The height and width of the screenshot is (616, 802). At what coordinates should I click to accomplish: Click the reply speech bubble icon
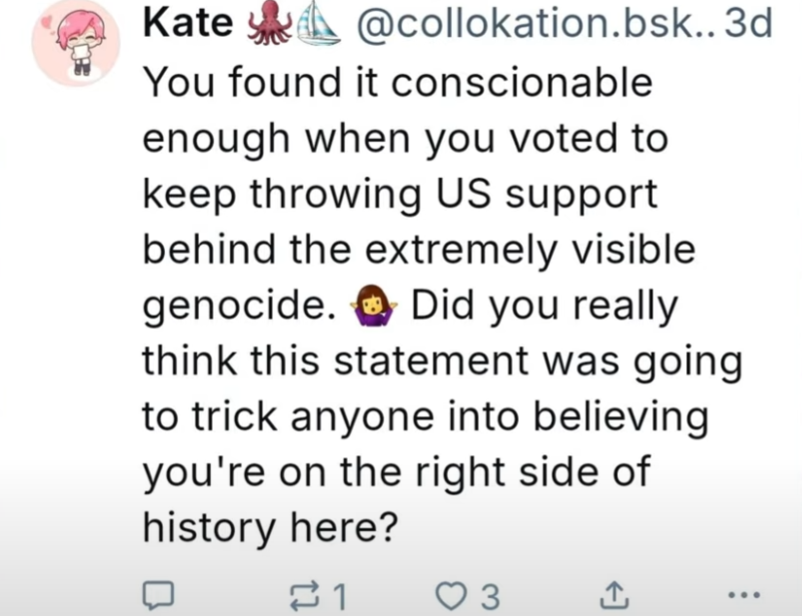(158, 595)
